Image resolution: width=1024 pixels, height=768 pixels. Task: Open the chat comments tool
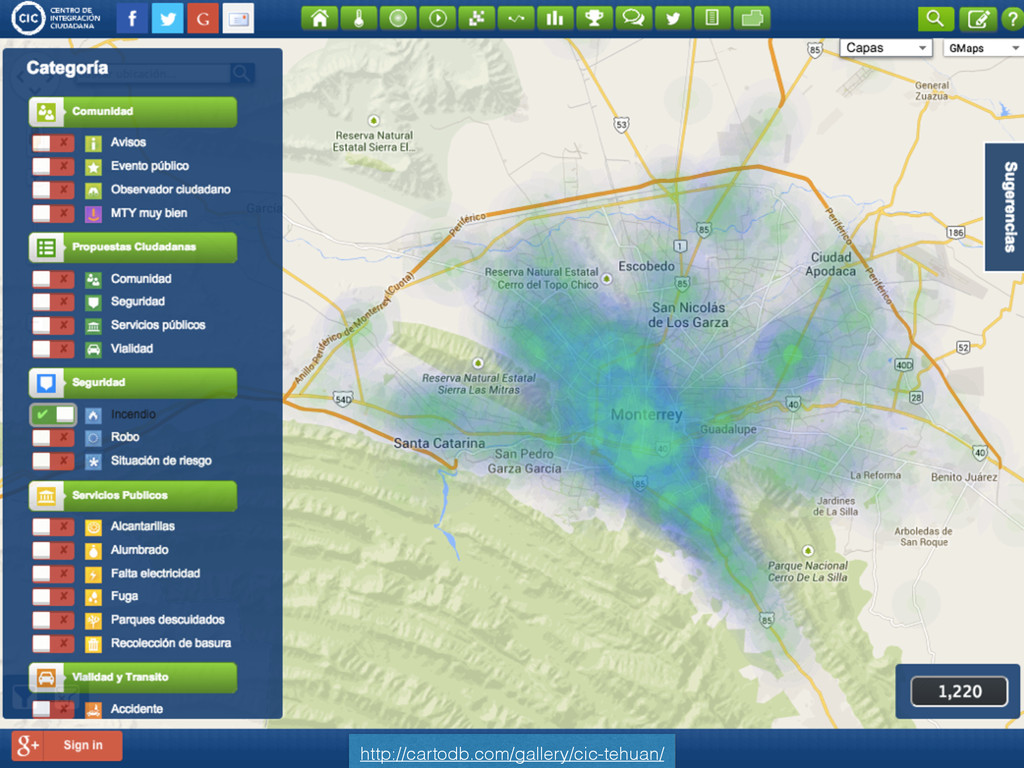pyautogui.click(x=633, y=18)
